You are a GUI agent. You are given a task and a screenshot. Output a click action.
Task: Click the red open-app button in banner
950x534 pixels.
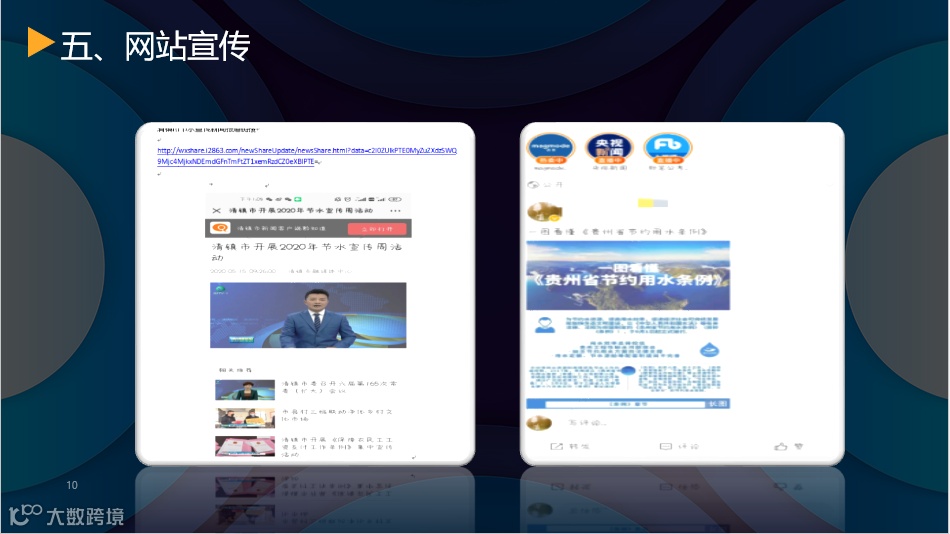pos(377,229)
